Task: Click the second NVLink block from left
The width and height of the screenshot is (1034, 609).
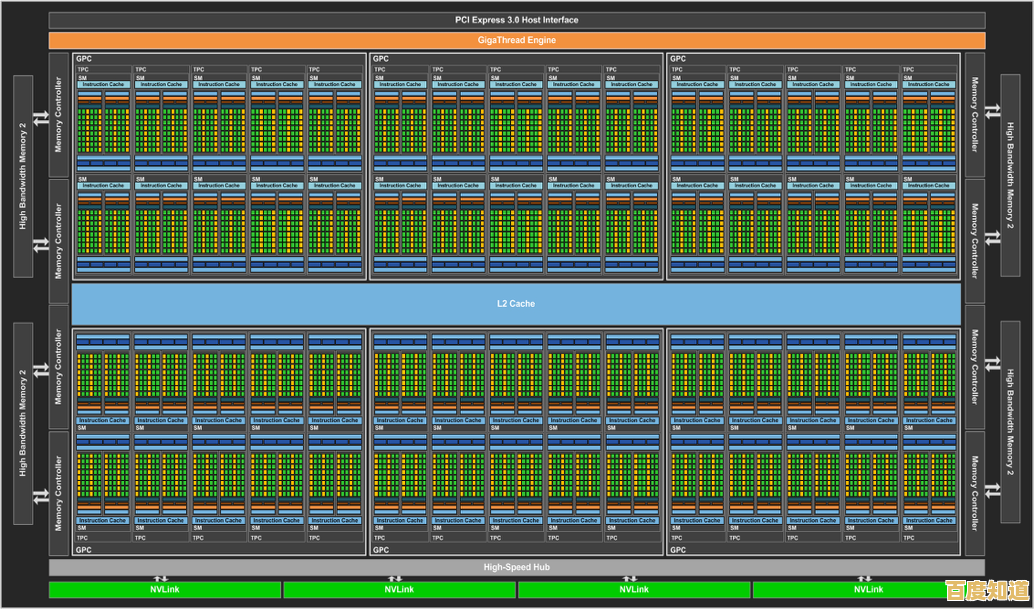Action: (x=399, y=590)
